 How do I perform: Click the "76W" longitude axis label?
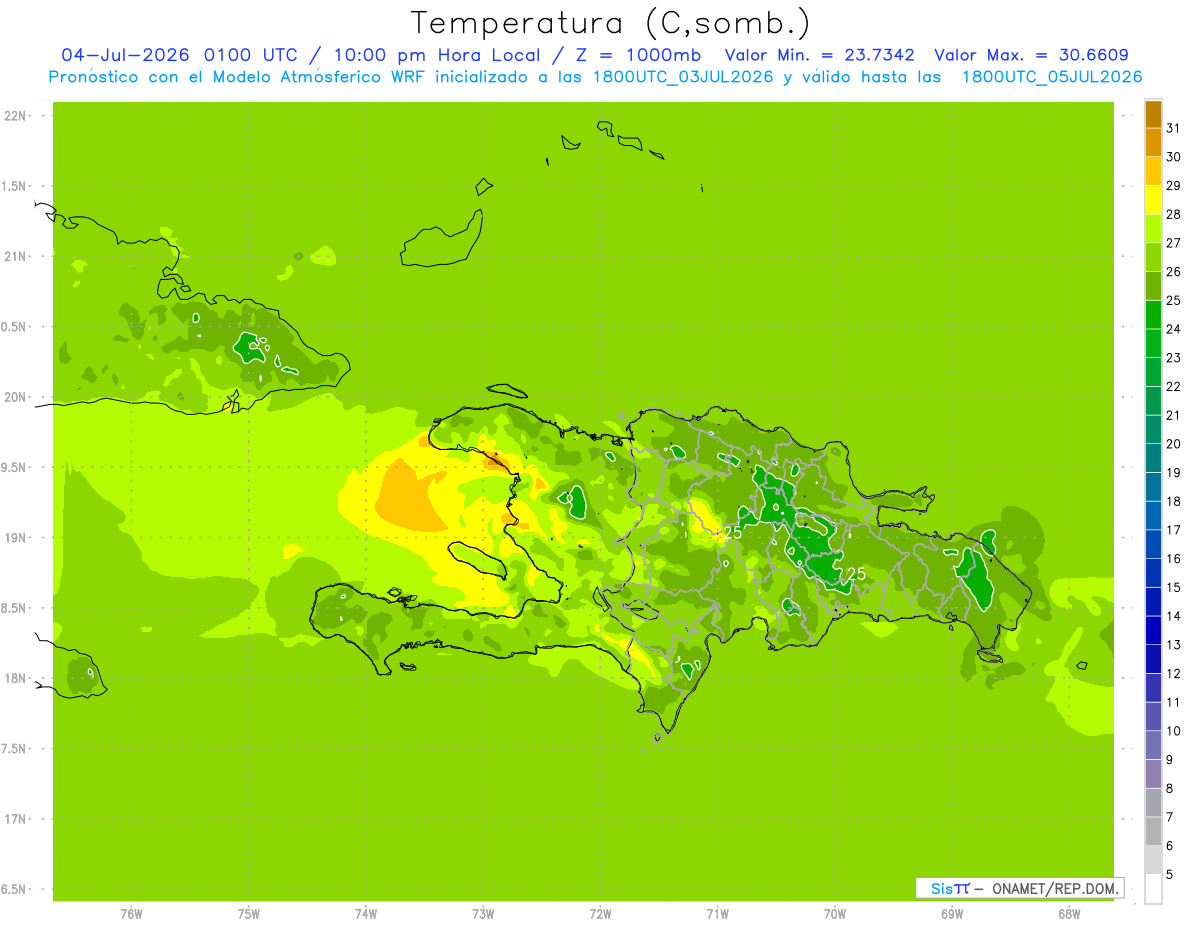tap(132, 914)
